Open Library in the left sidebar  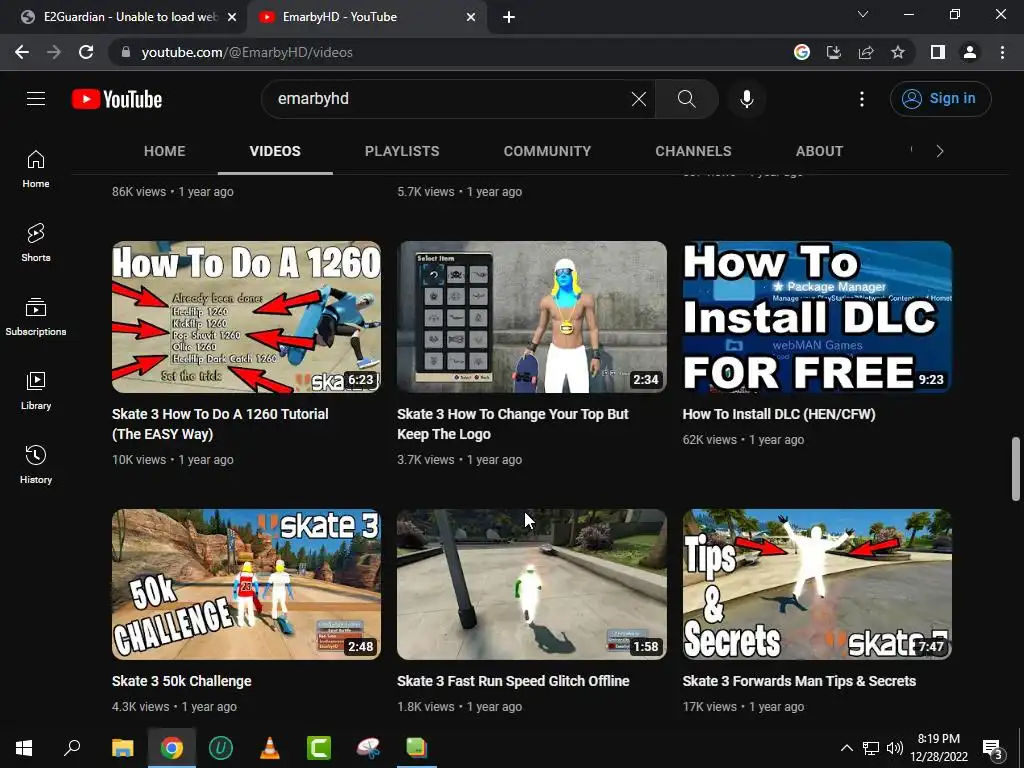[x=36, y=391]
